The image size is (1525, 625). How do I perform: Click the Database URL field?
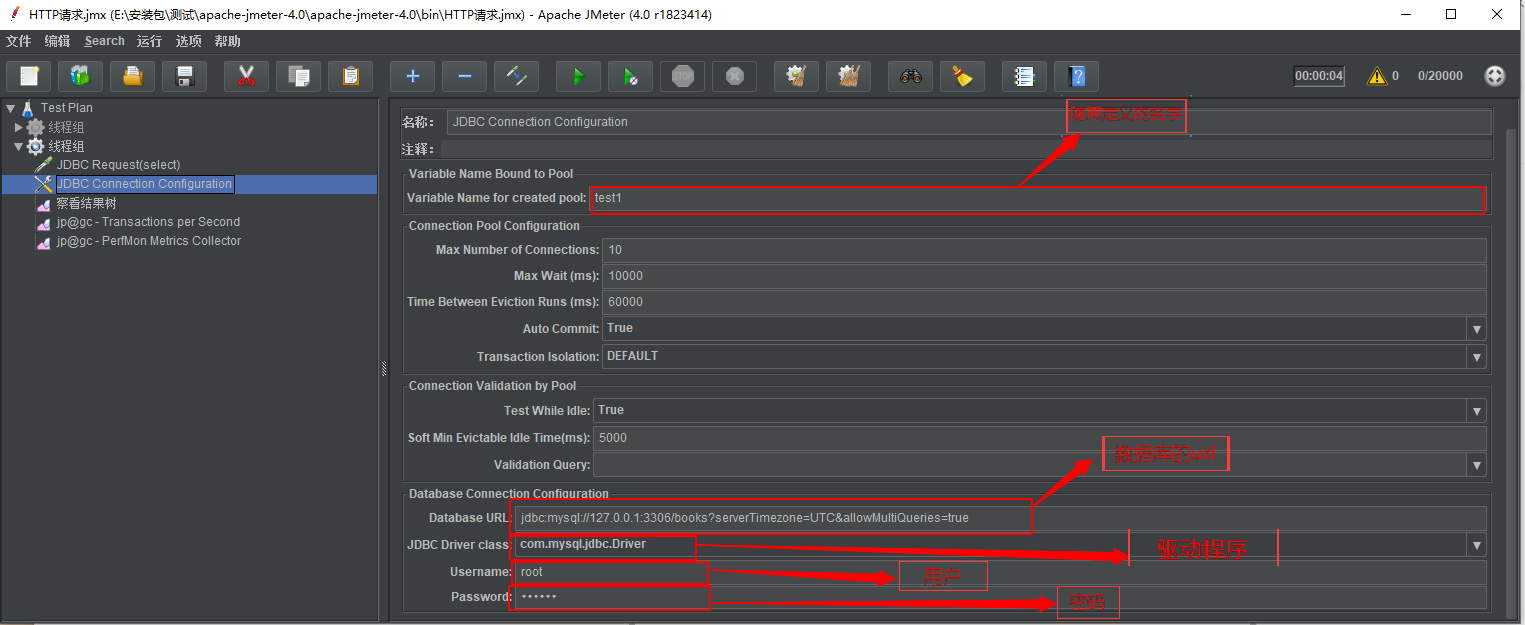point(999,518)
